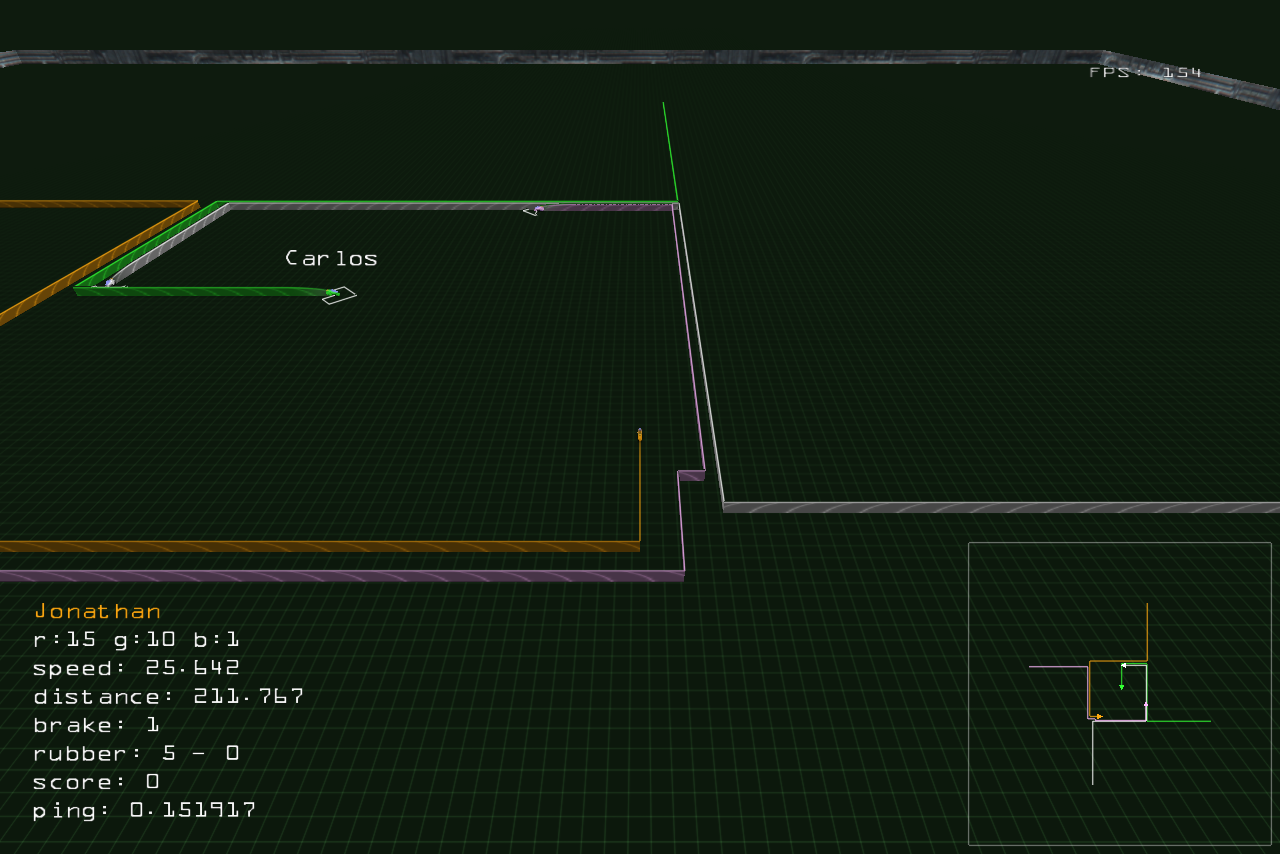This screenshot has height=854, width=1280.
Task: Click Carlos's green light cycle
Action: (337, 294)
